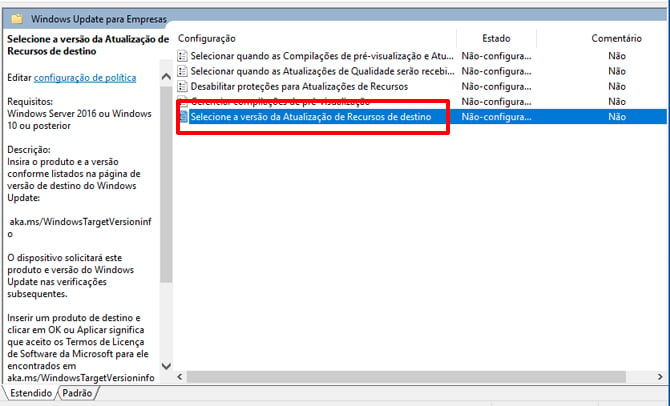Click policy icon beside Selecionar quando as Compilações
The width and height of the screenshot is (670, 406).
(182, 56)
